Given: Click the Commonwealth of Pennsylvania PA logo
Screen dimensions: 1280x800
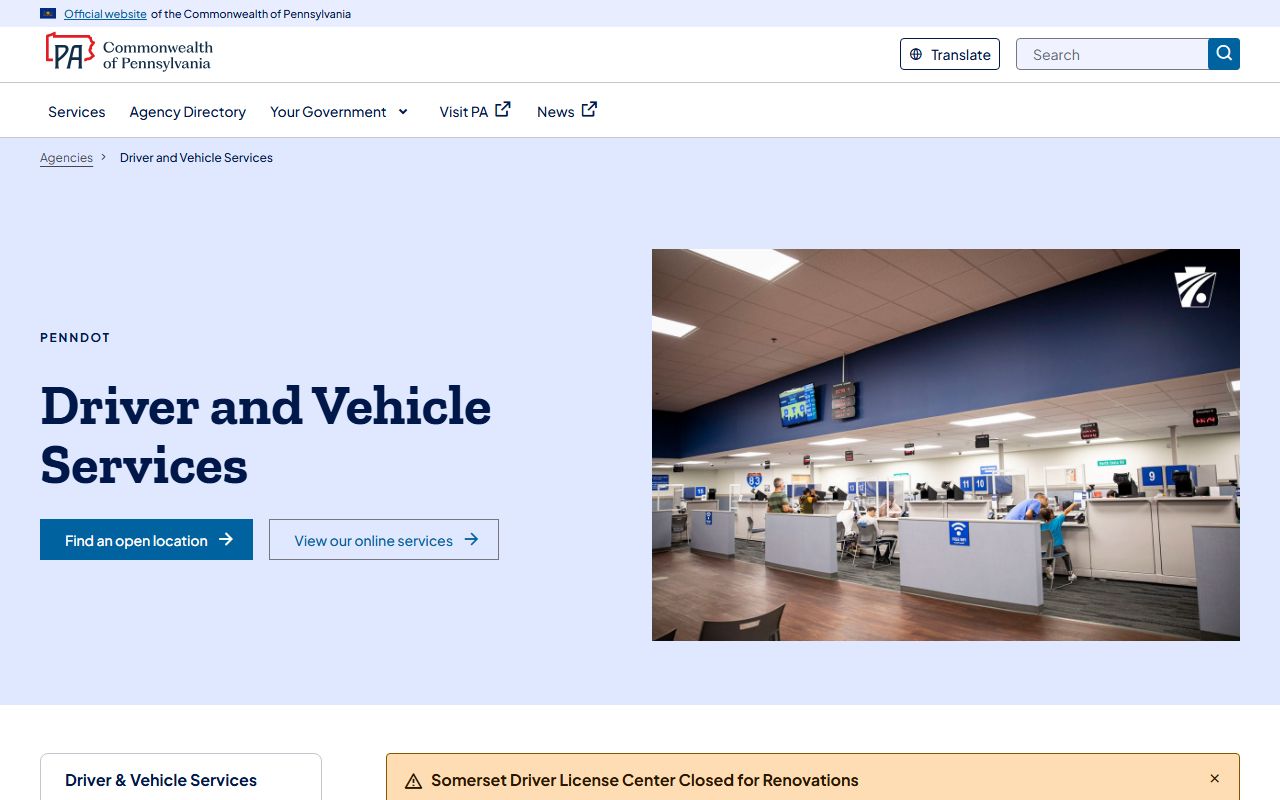Looking at the screenshot, I should [x=129, y=53].
